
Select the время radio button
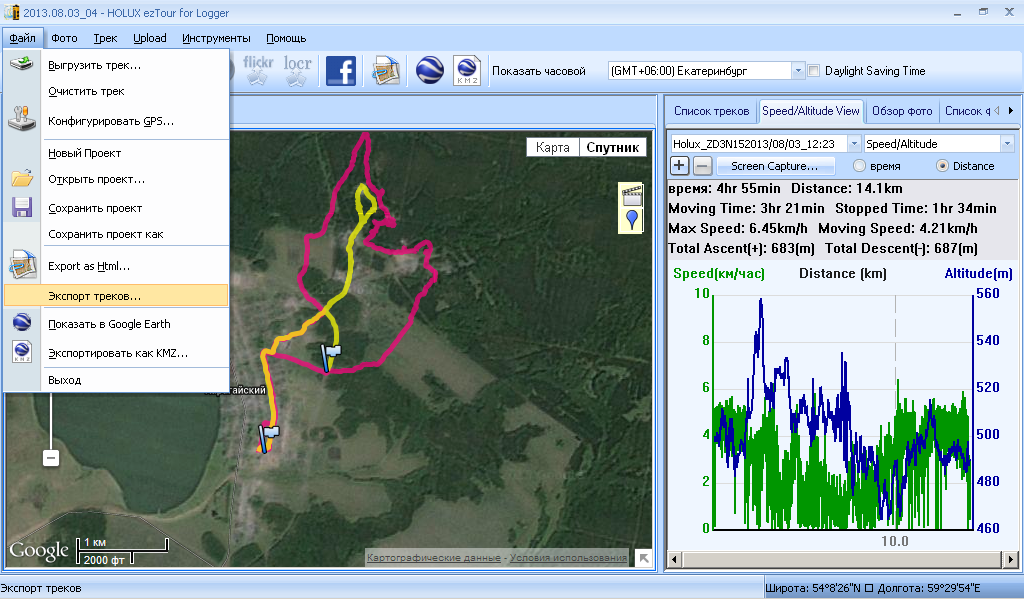tap(859, 166)
